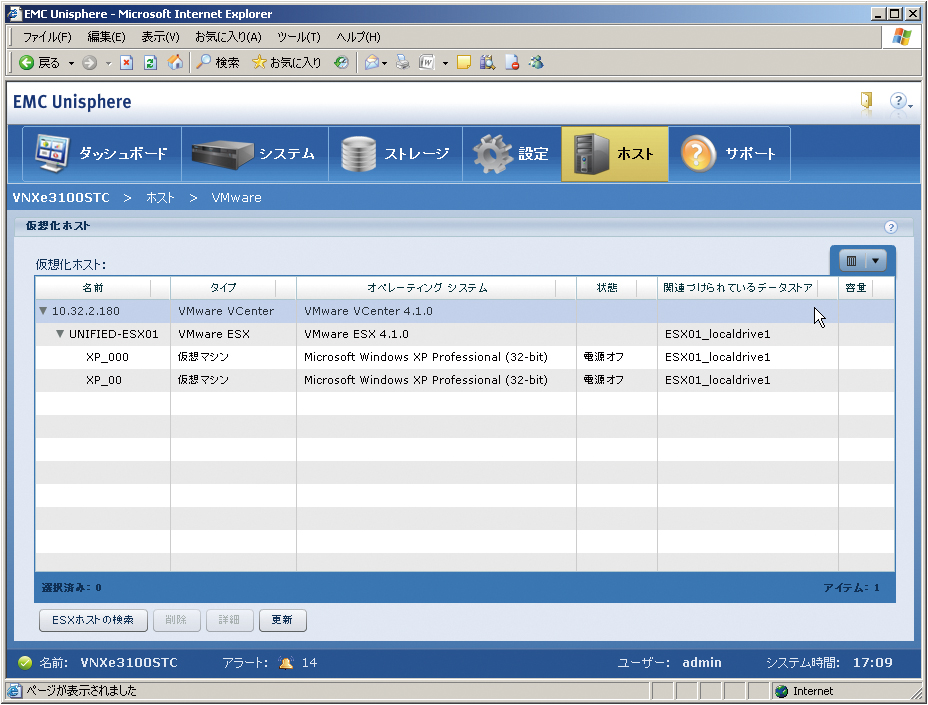928x705 pixels.
Task: Collapse the 10.32.2.180 tree node
Action: 43,311
